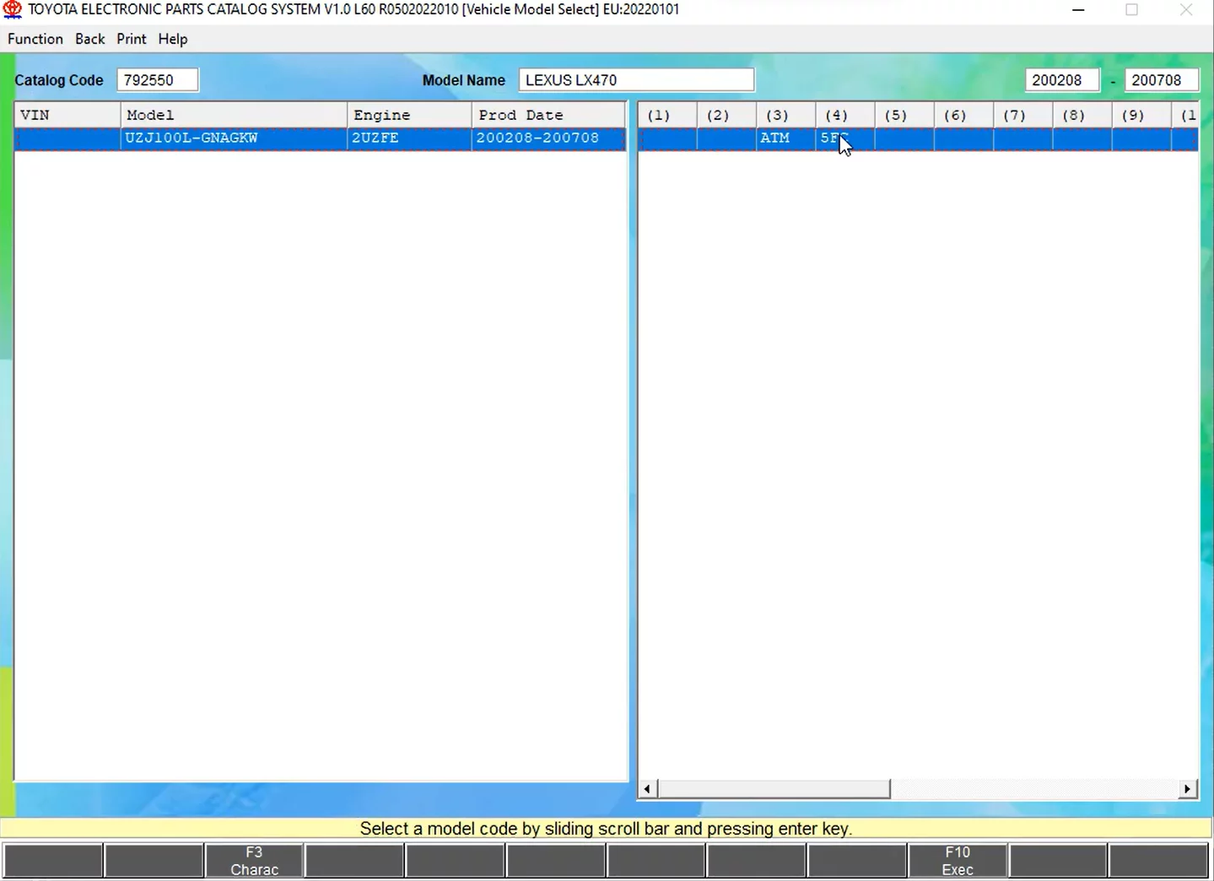Click the Prod Date column header
Image resolution: width=1214 pixels, height=881 pixels.
pos(547,115)
